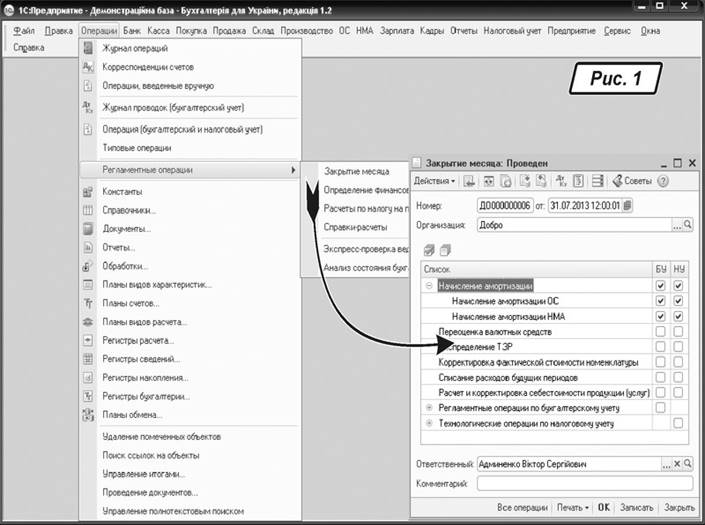Viewport: 705px width, 525px height.
Task: Click the uncheck-all icon above the list
Action: pos(445,250)
